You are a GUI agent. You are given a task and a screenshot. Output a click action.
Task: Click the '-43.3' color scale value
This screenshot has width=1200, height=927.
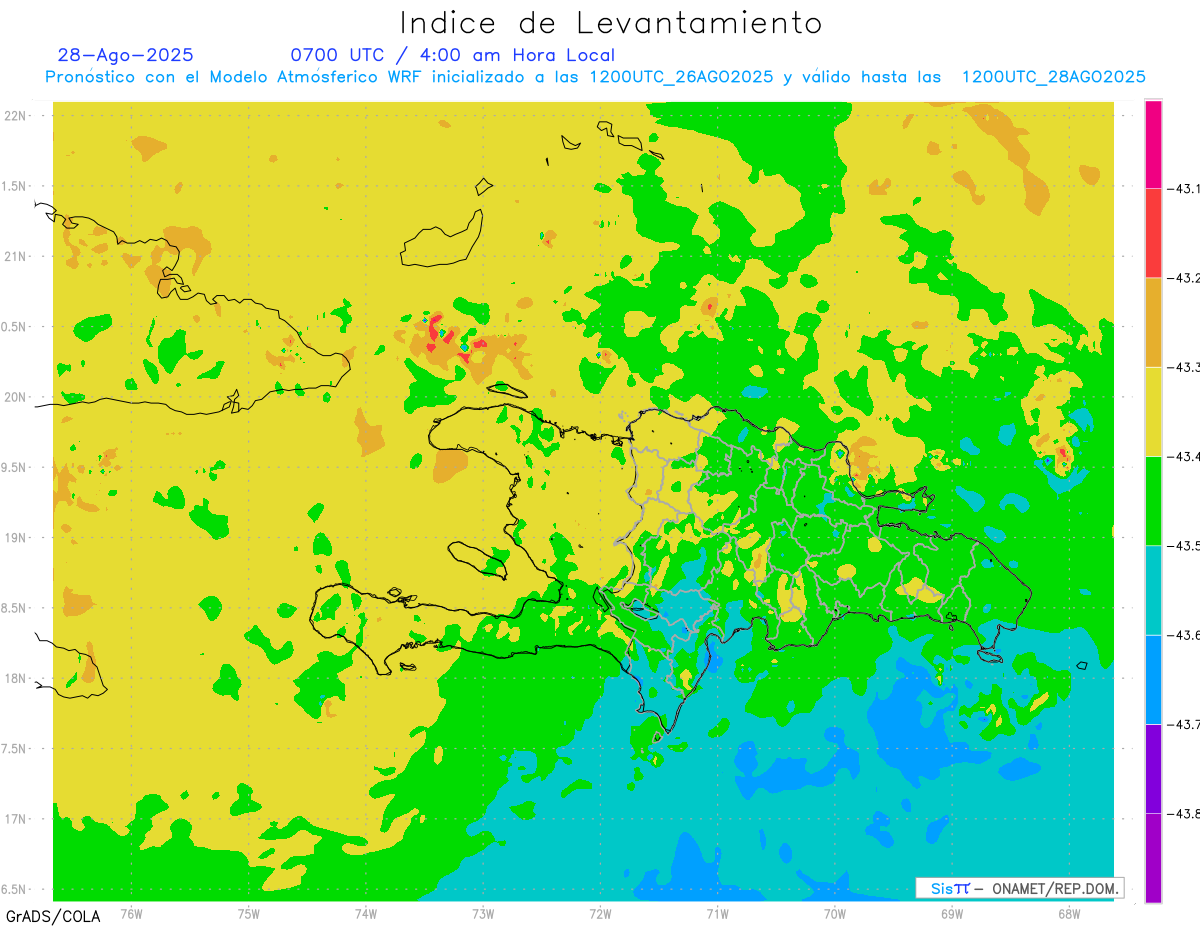click(x=1184, y=367)
